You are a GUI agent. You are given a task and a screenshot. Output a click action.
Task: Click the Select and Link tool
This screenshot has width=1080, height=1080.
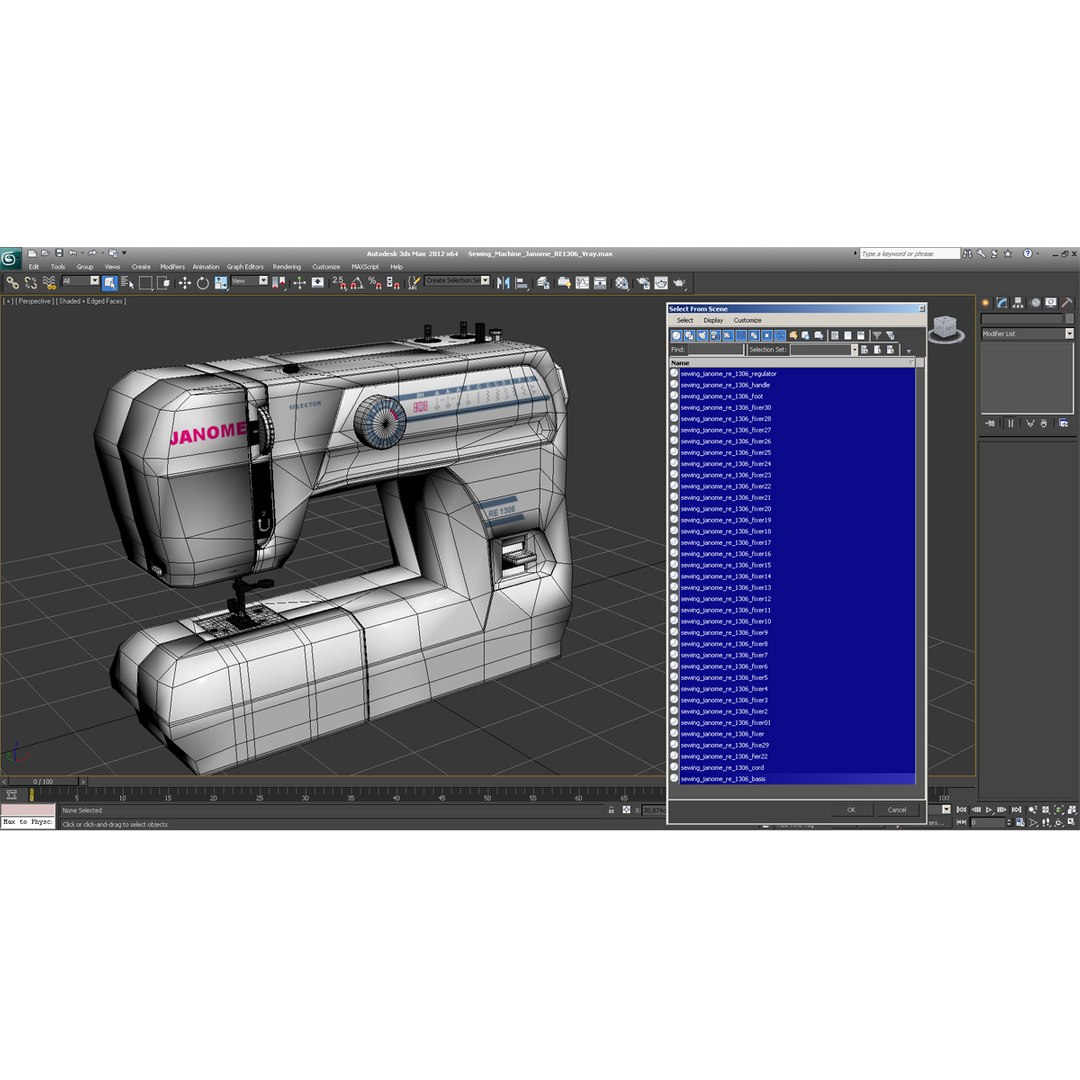click(x=12, y=282)
